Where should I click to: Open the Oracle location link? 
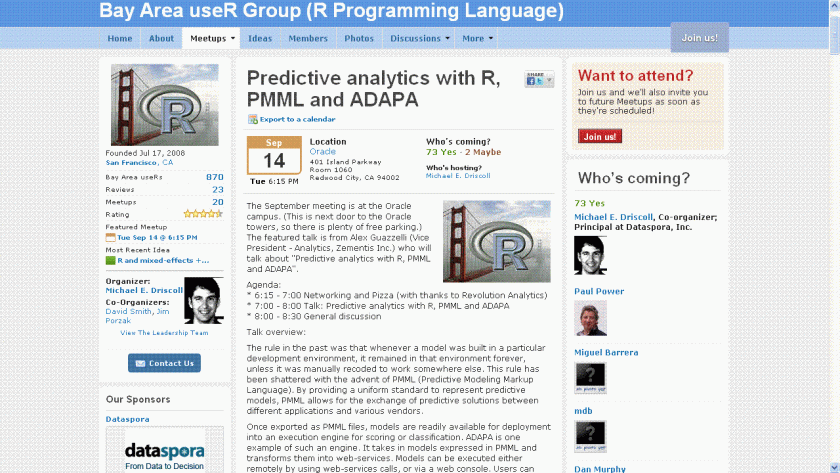[x=322, y=151]
